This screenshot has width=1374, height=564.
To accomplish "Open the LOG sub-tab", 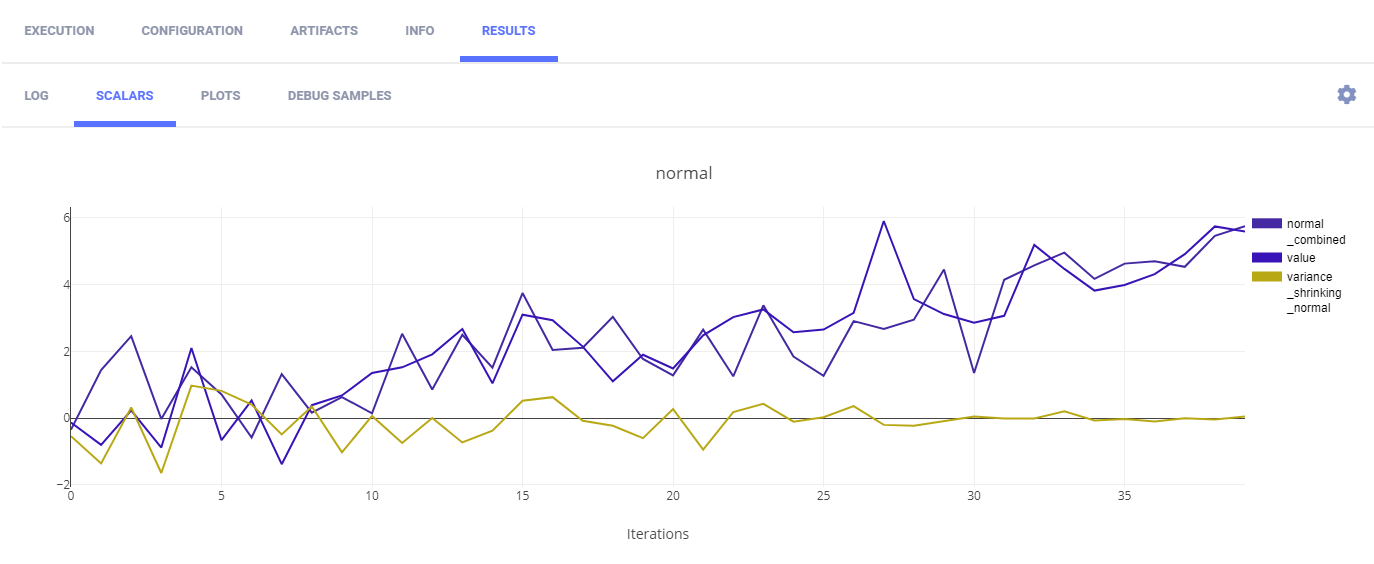I will point(36,96).
